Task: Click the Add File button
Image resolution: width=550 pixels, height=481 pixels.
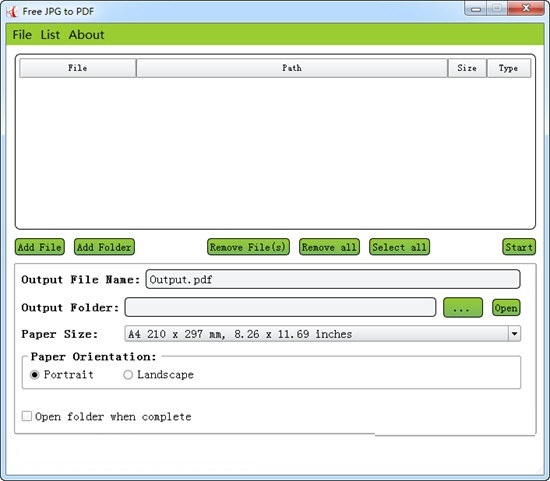Action: point(40,247)
